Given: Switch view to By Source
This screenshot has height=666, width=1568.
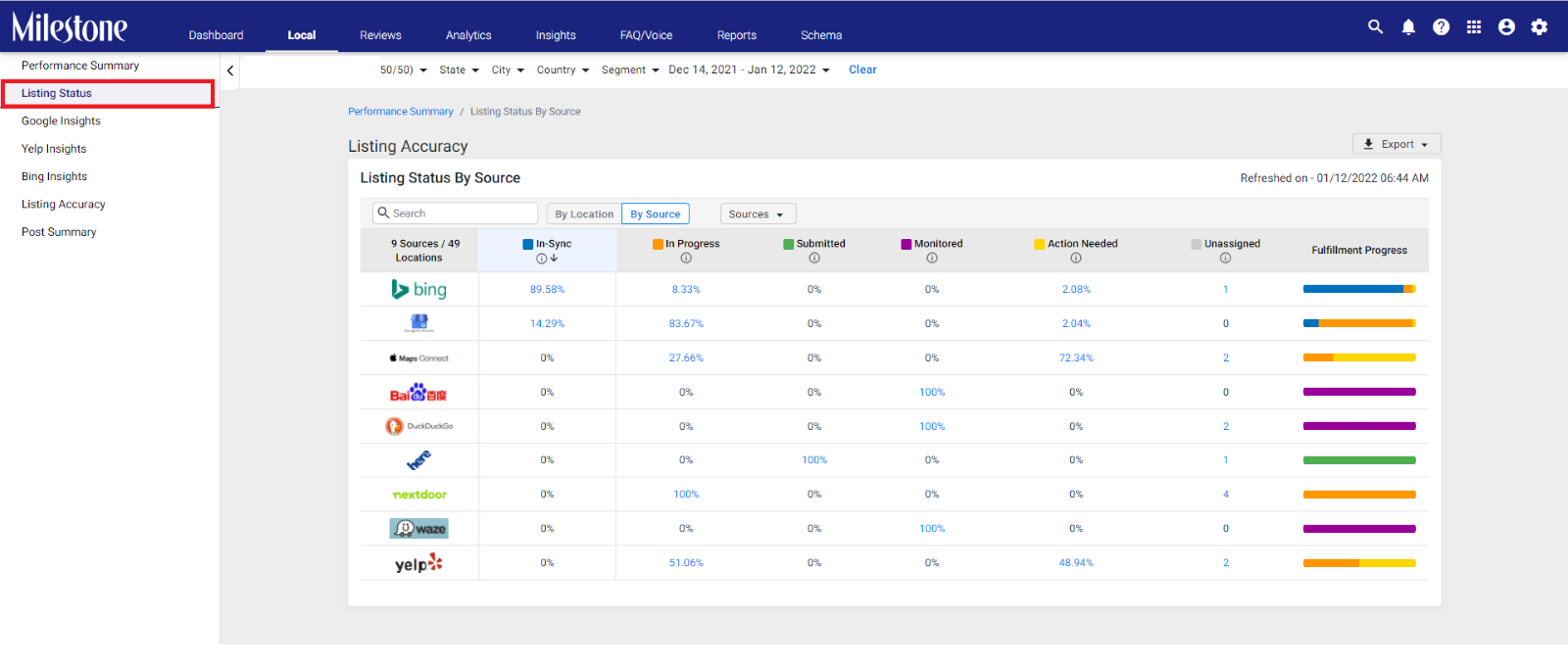Looking at the screenshot, I should click(x=656, y=214).
